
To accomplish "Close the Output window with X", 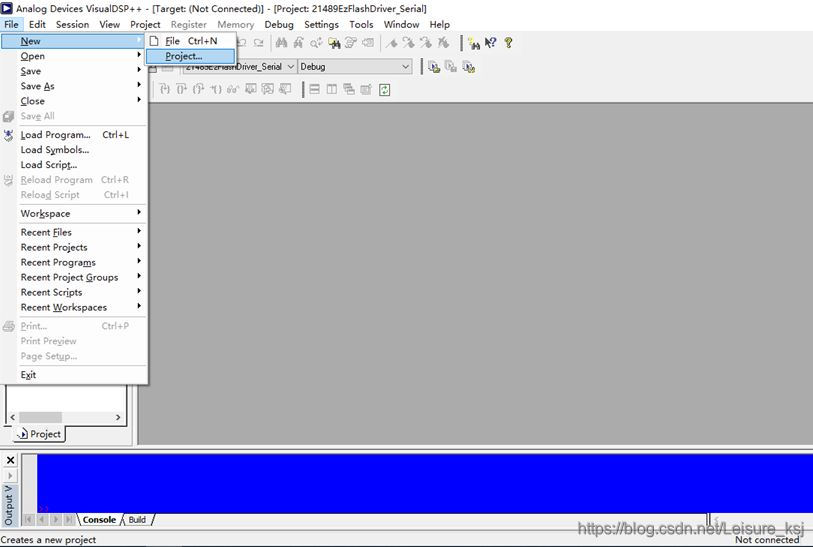I will (10, 460).
